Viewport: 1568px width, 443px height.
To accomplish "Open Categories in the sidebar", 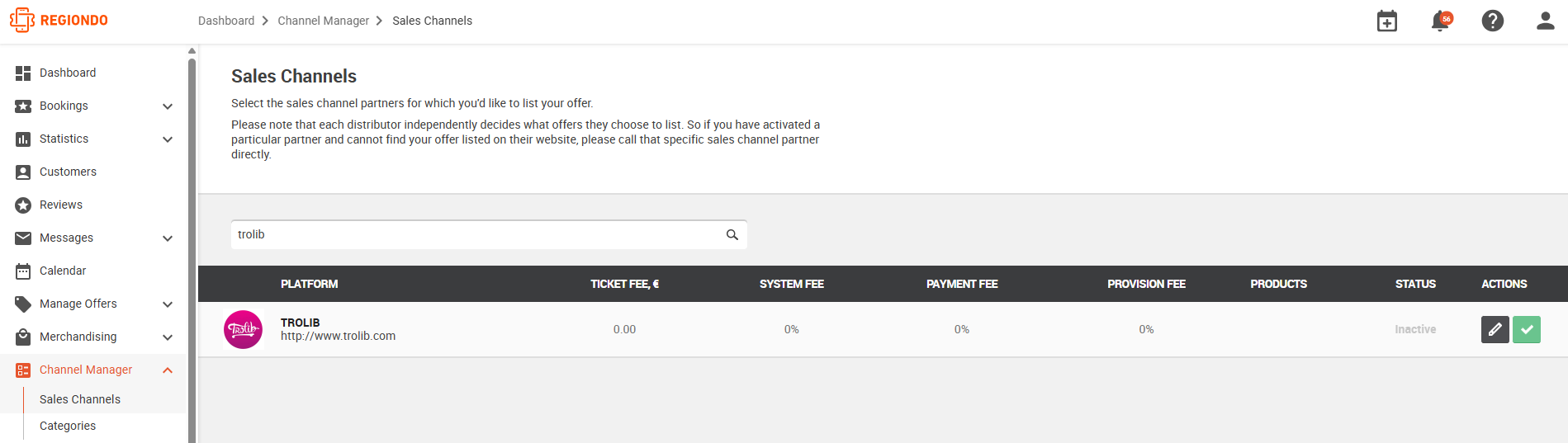I will [68, 426].
